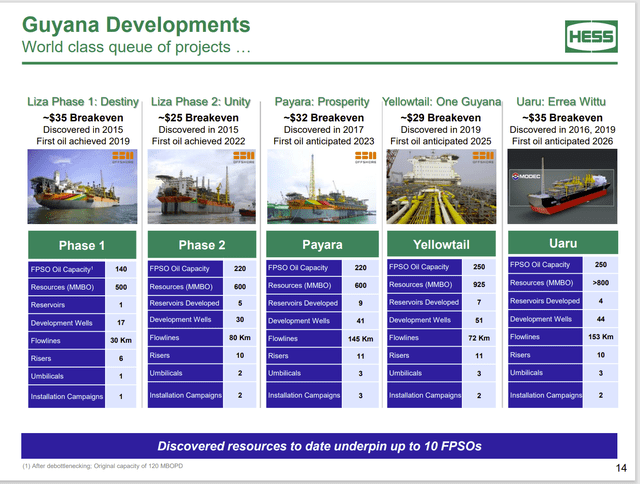Click Discovered in 2016, 2019 text
Screen dimensions: 640x484
562,130
